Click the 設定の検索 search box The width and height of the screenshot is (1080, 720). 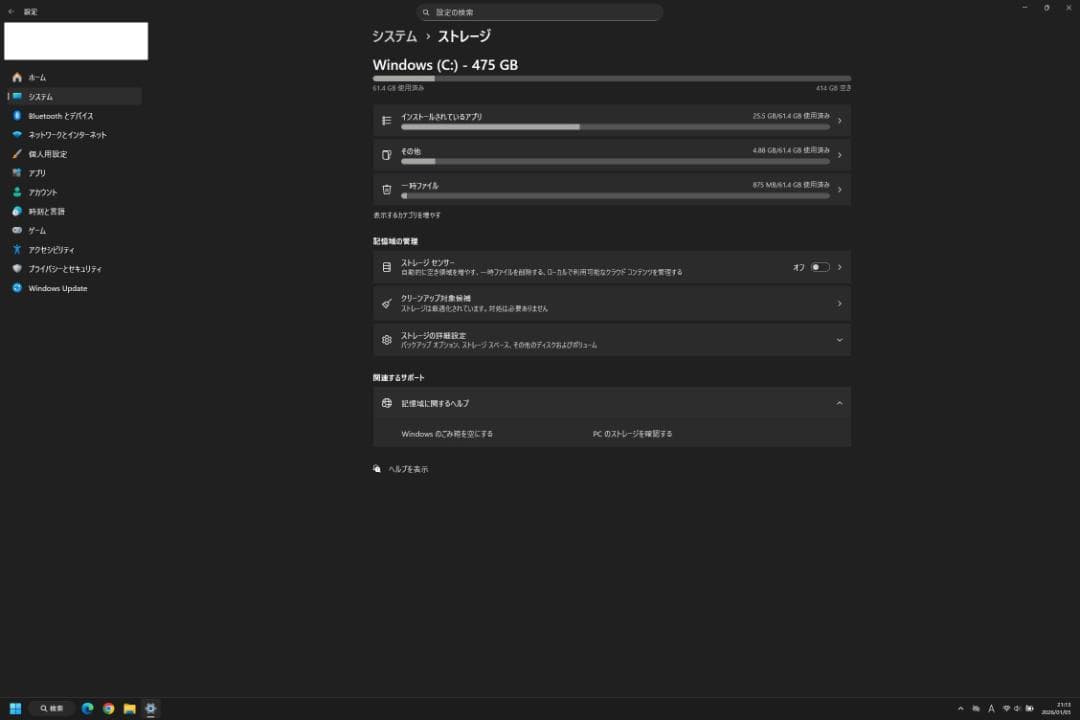coord(539,12)
